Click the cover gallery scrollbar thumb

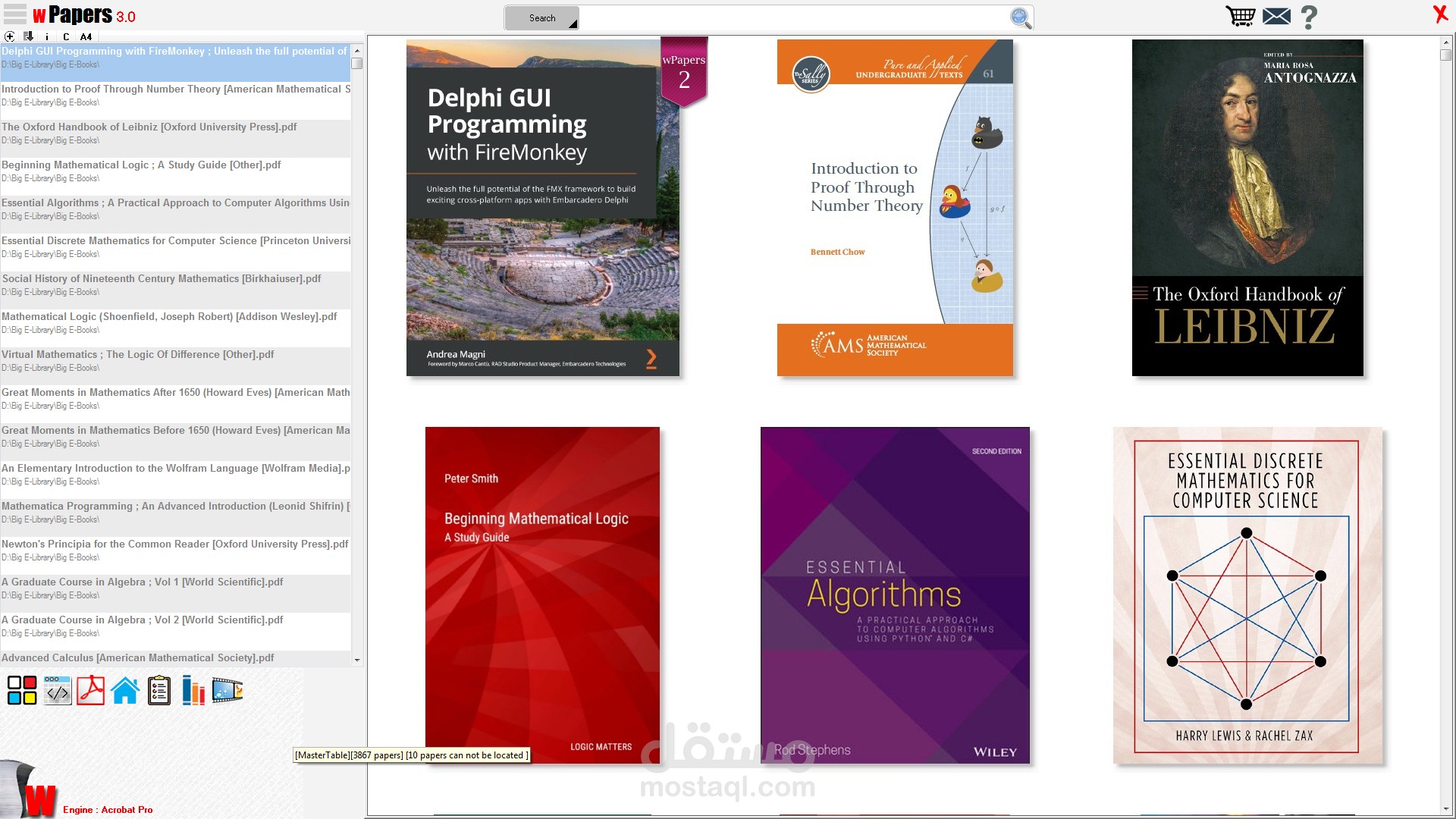tap(1446, 55)
